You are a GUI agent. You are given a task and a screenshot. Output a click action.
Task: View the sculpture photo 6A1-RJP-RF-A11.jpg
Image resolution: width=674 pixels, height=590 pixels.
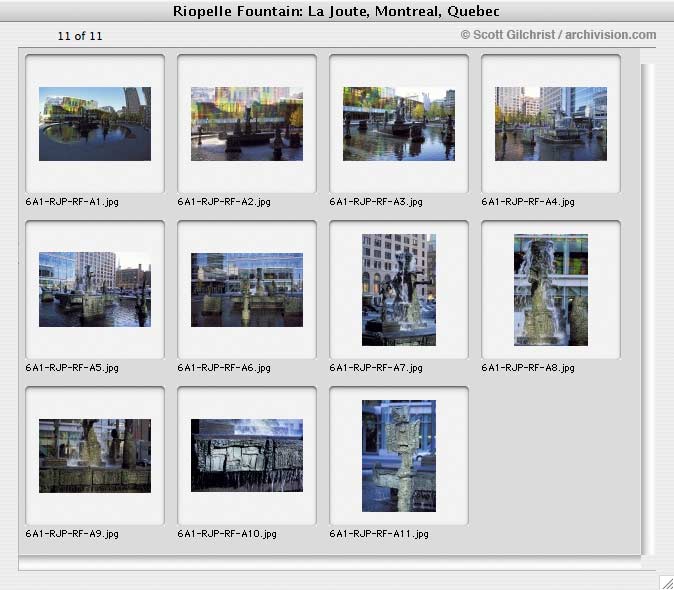[x=398, y=455]
